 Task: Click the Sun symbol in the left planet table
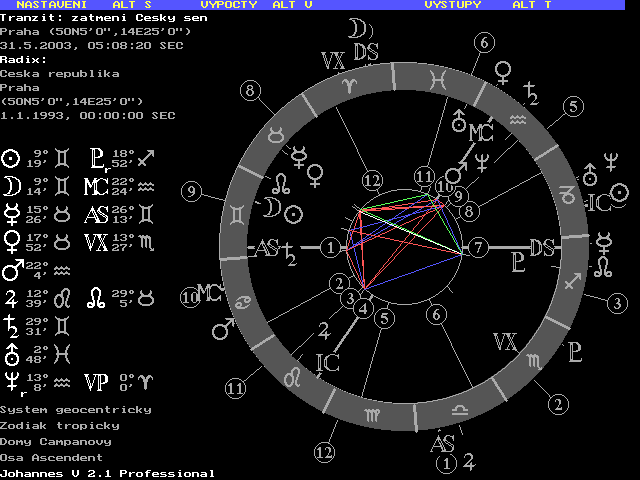11,158
